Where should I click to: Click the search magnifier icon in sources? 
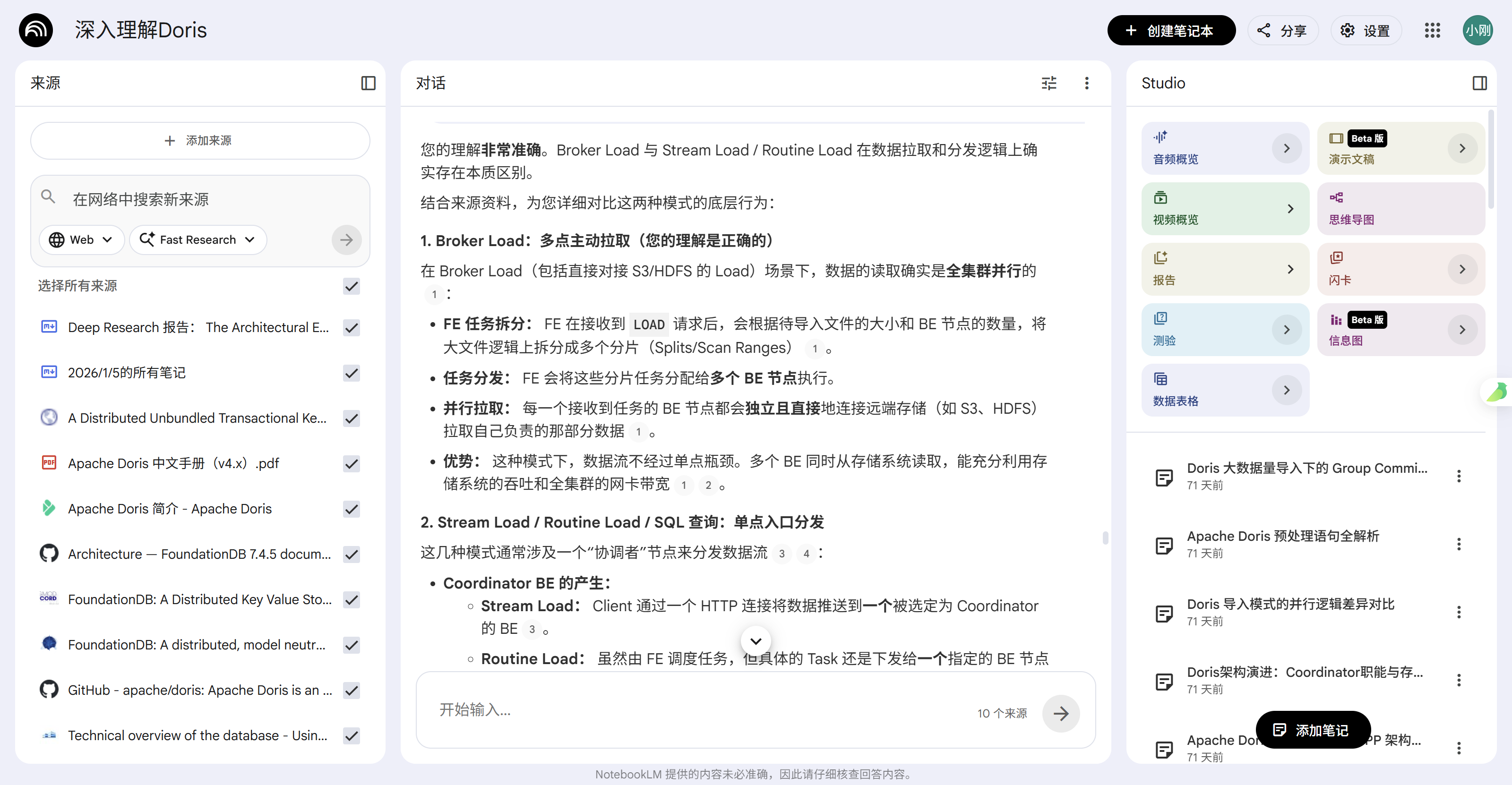[48, 197]
